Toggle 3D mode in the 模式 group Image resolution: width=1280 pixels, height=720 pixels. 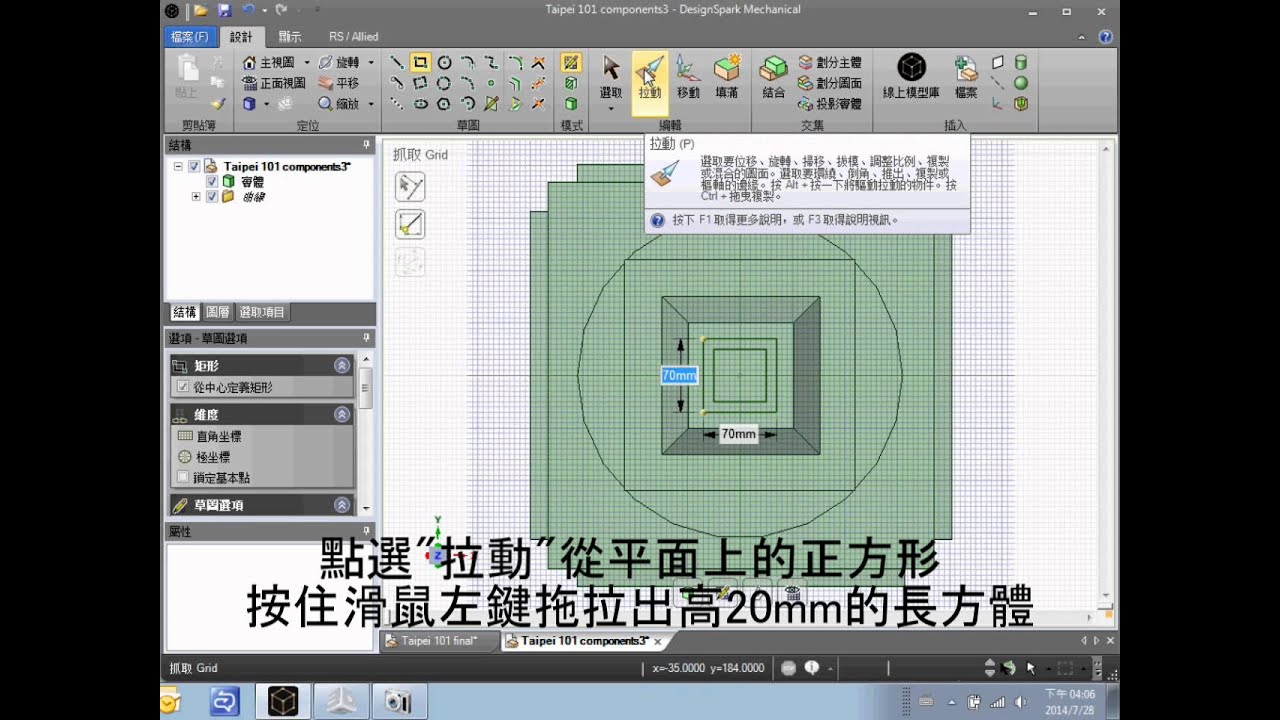coord(571,104)
